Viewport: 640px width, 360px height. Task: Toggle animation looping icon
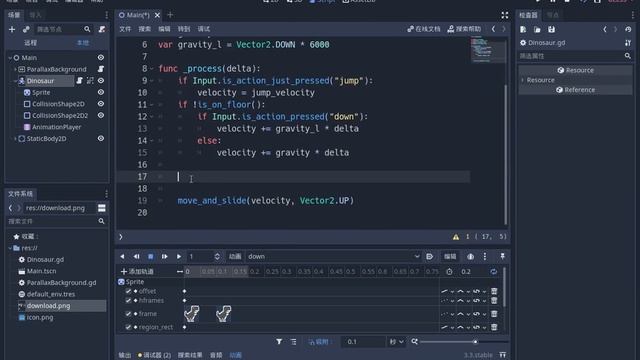point(493,271)
